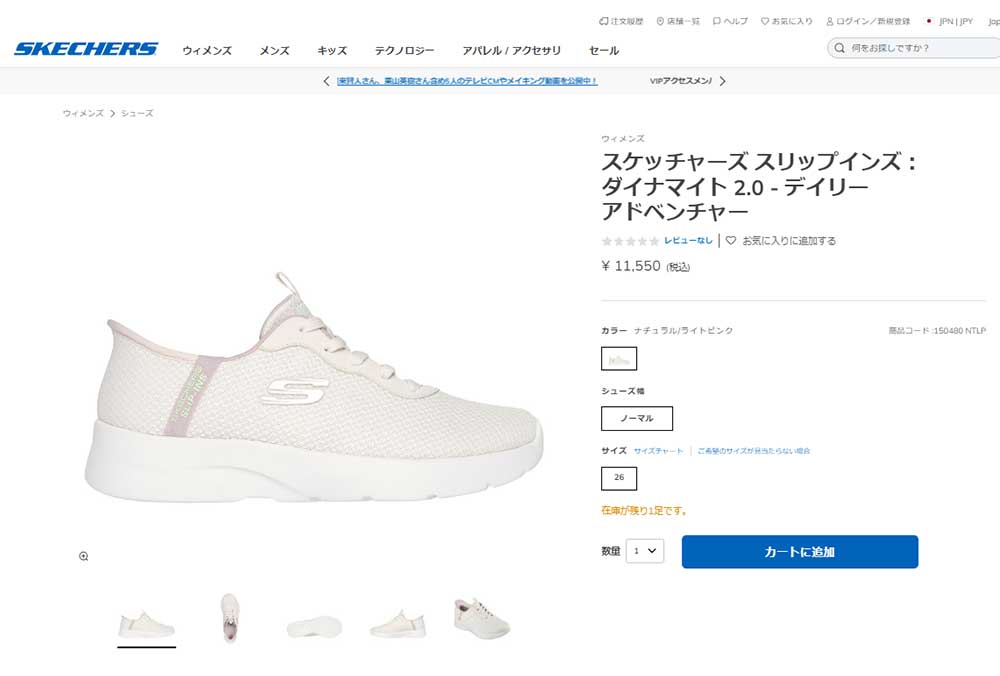Screen dimensions: 1000x676
Task: Open the セール menu
Action: pyautogui.click(x=604, y=50)
